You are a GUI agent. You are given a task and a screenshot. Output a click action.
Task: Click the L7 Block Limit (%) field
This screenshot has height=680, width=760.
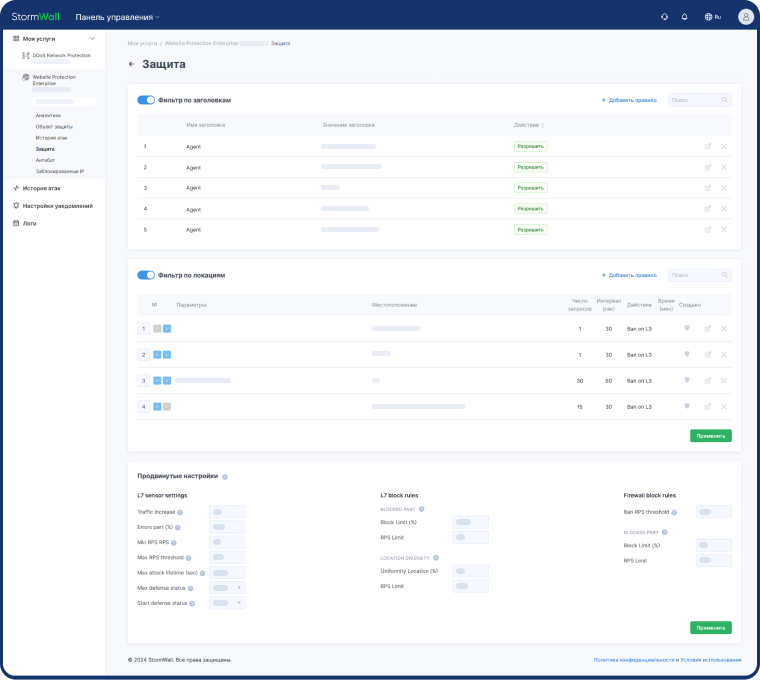point(470,522)
